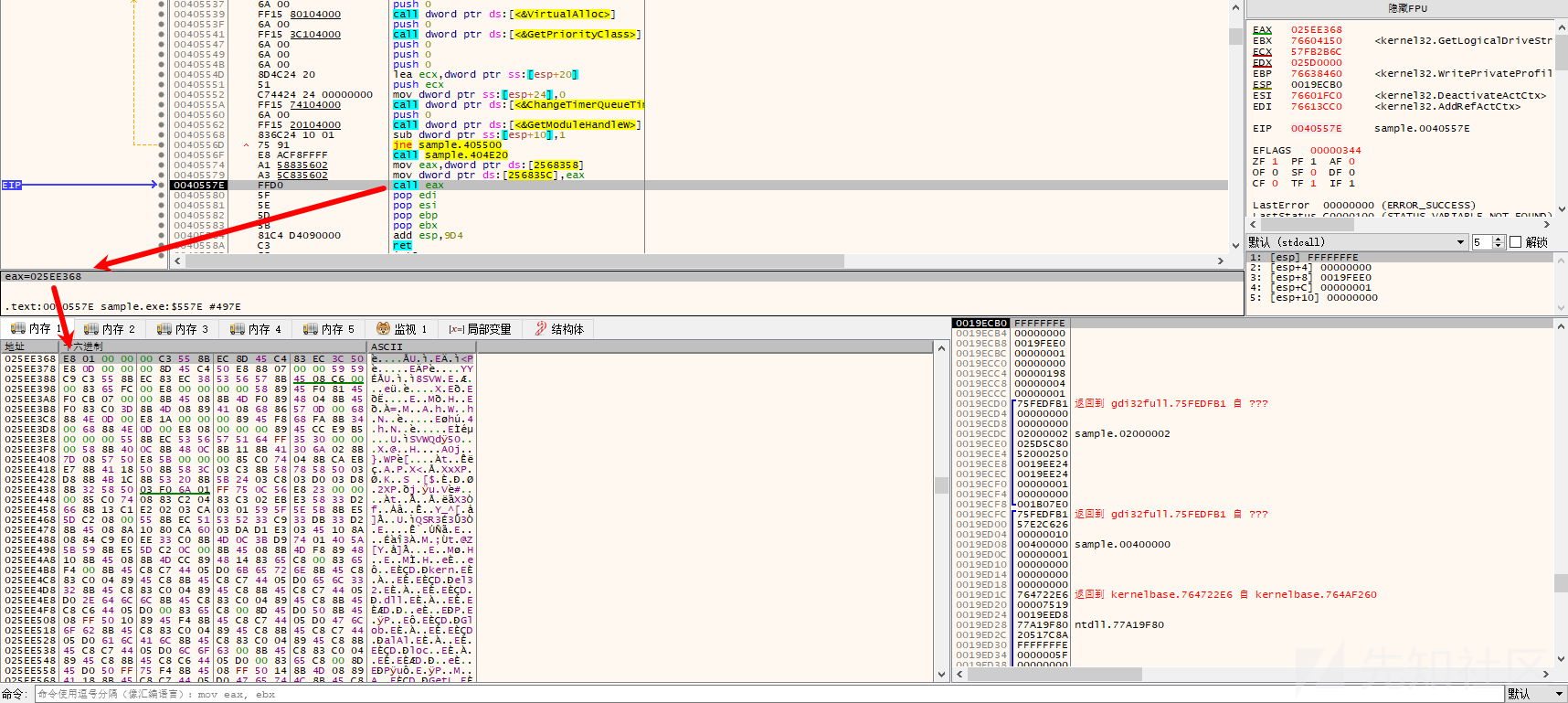Select the EBX register value 76604150
The image size is (1568, 703).
tap(1317, 41)
